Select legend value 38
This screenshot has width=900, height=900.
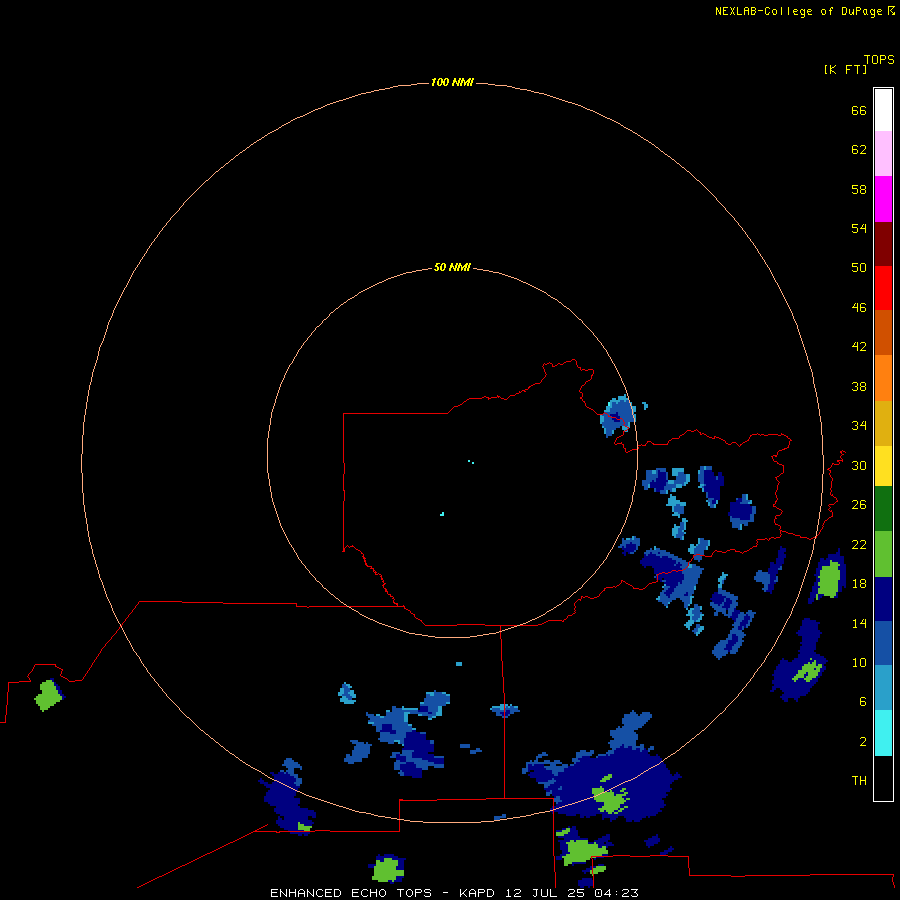coord(859,386)
